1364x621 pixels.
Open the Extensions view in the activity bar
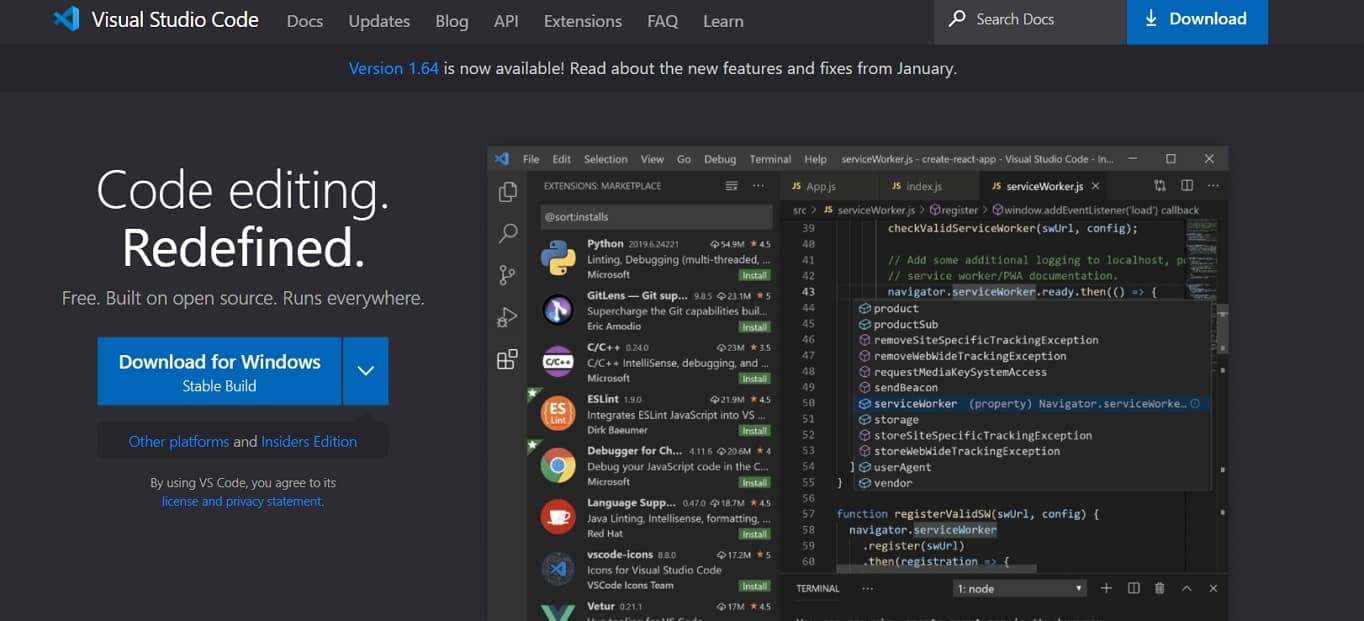507,358
